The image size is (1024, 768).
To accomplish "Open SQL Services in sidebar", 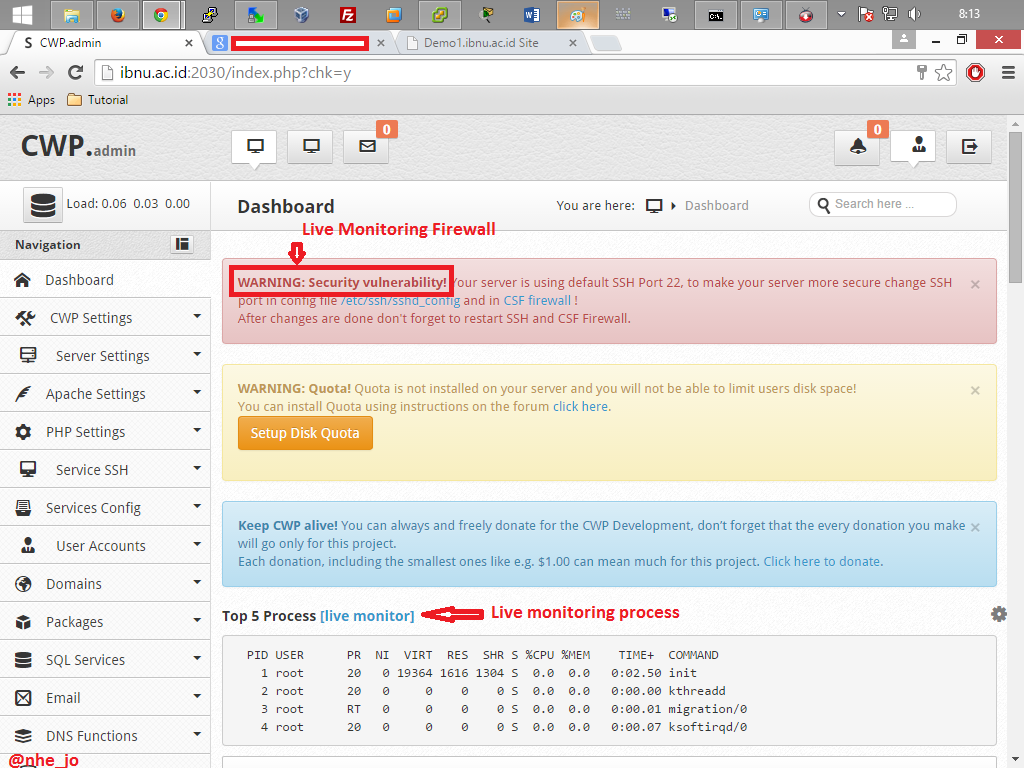I will 105,660.
